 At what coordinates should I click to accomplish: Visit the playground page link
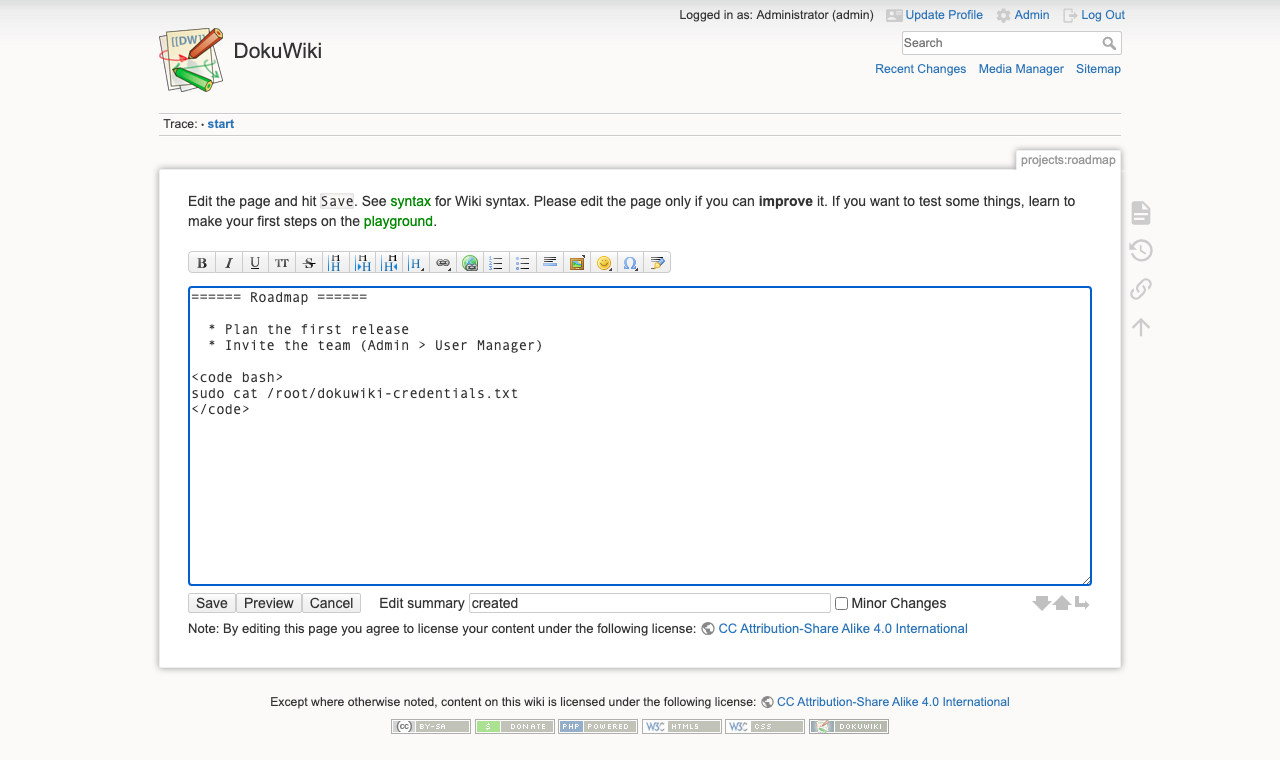tap(398, 221)
